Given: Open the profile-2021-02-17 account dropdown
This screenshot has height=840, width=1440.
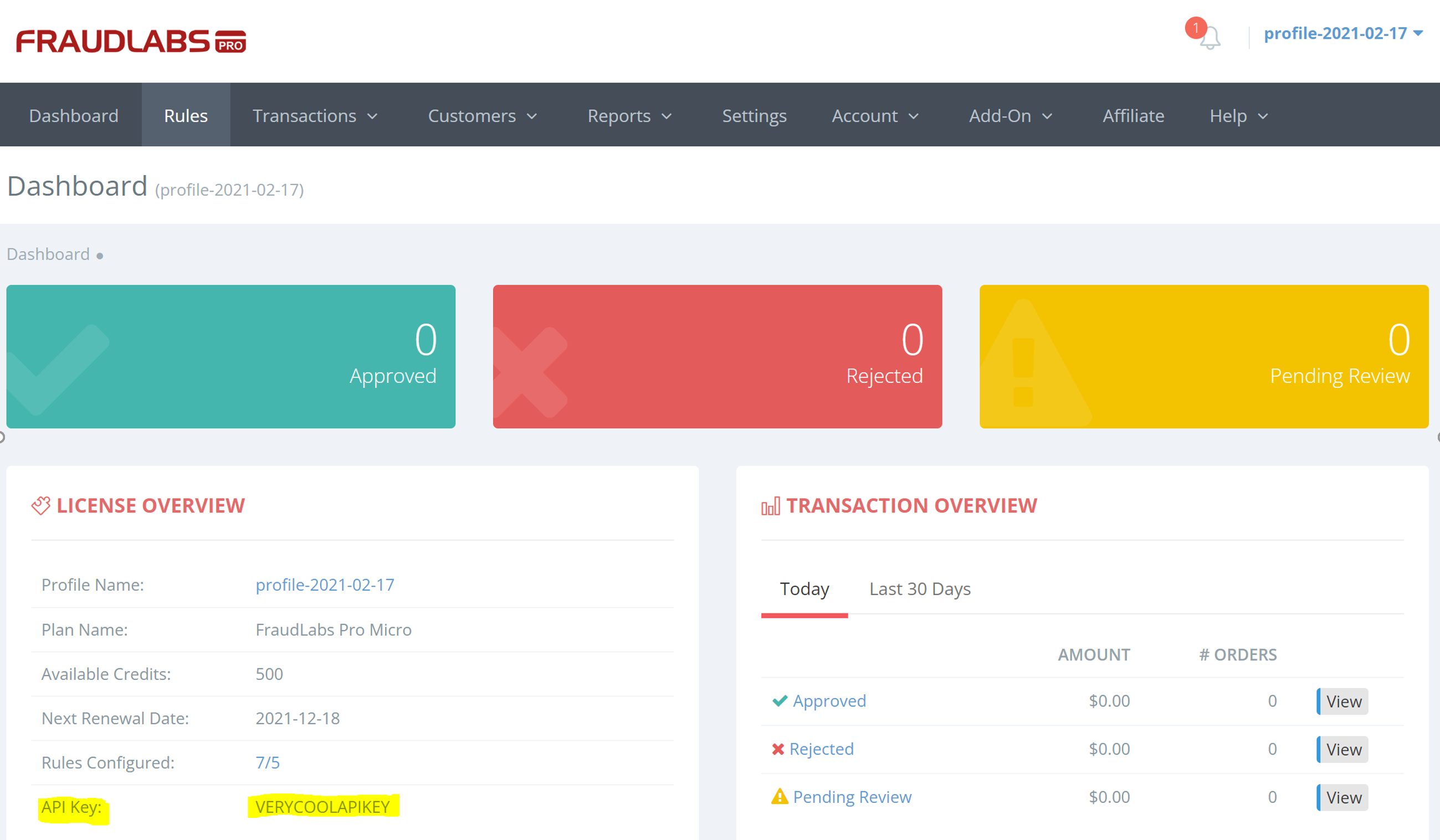Looking at the screenshot, I should coord(1343,34).
